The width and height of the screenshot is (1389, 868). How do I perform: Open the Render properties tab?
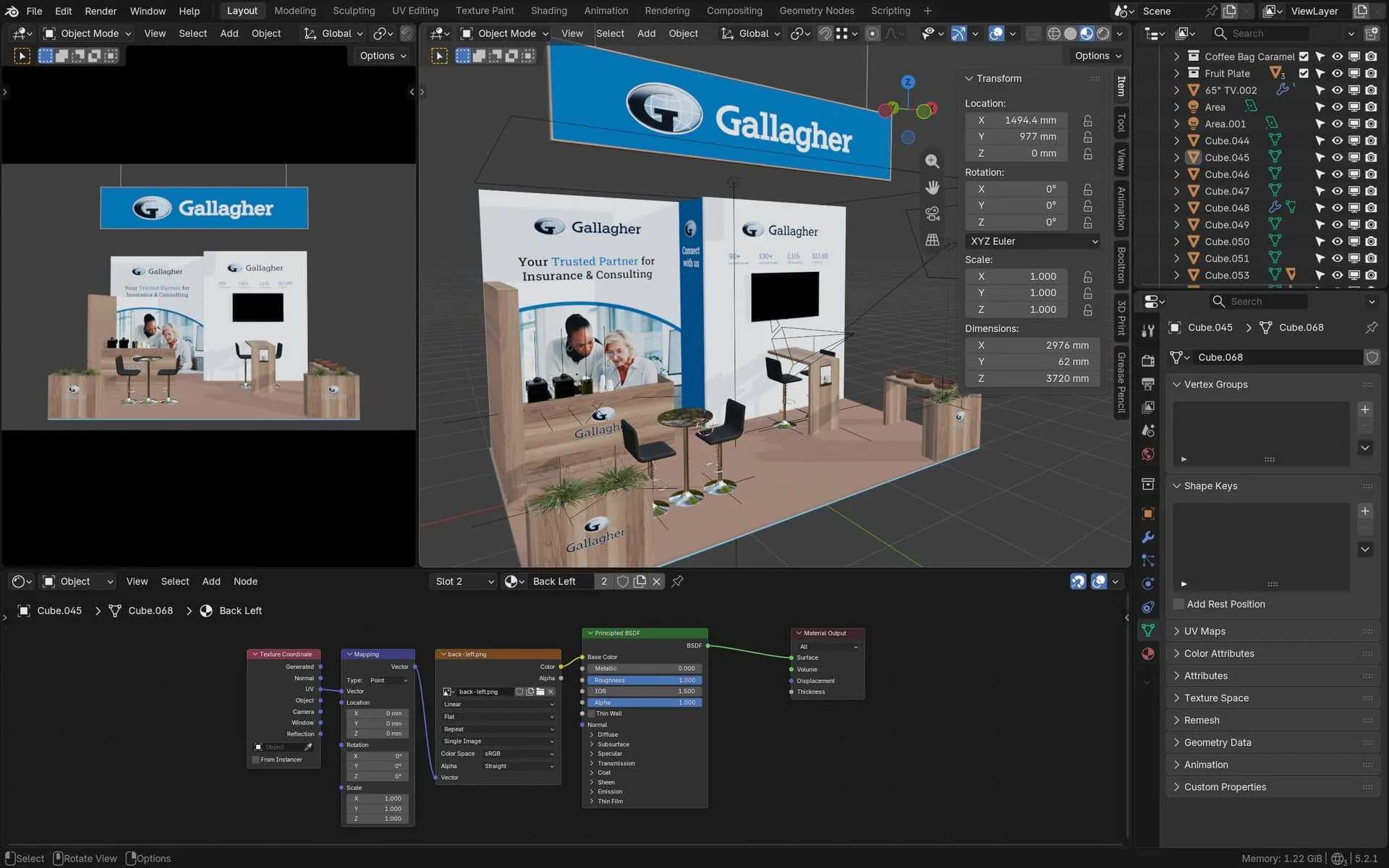click(1147, 359)
